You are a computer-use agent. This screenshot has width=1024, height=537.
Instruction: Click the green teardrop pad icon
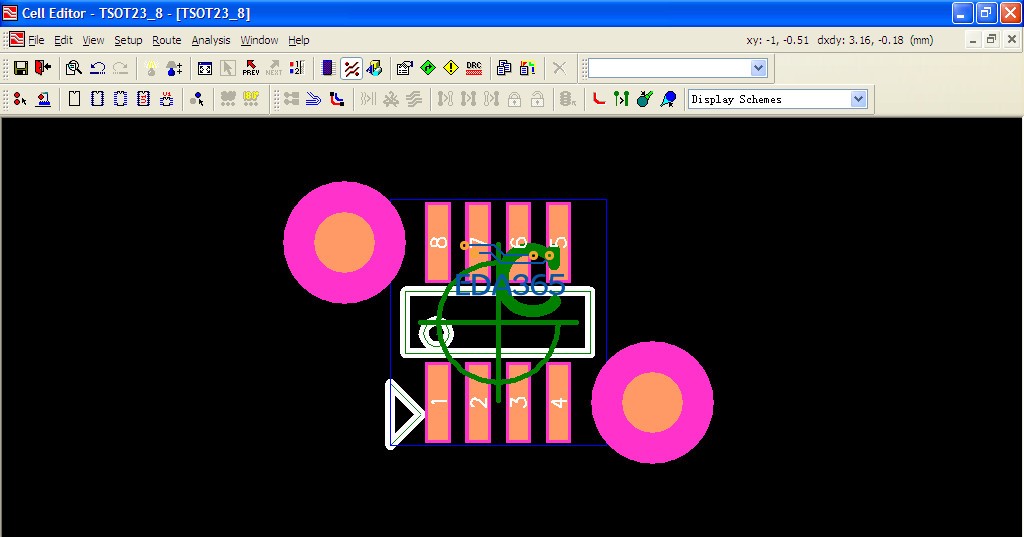[x=645, y=99]
